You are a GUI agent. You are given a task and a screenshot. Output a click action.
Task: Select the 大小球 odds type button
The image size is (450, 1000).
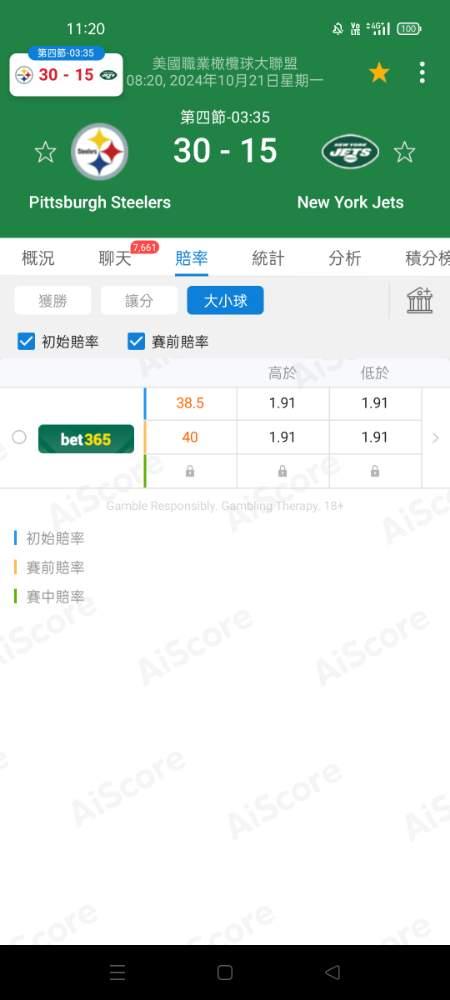click(225, 300)
